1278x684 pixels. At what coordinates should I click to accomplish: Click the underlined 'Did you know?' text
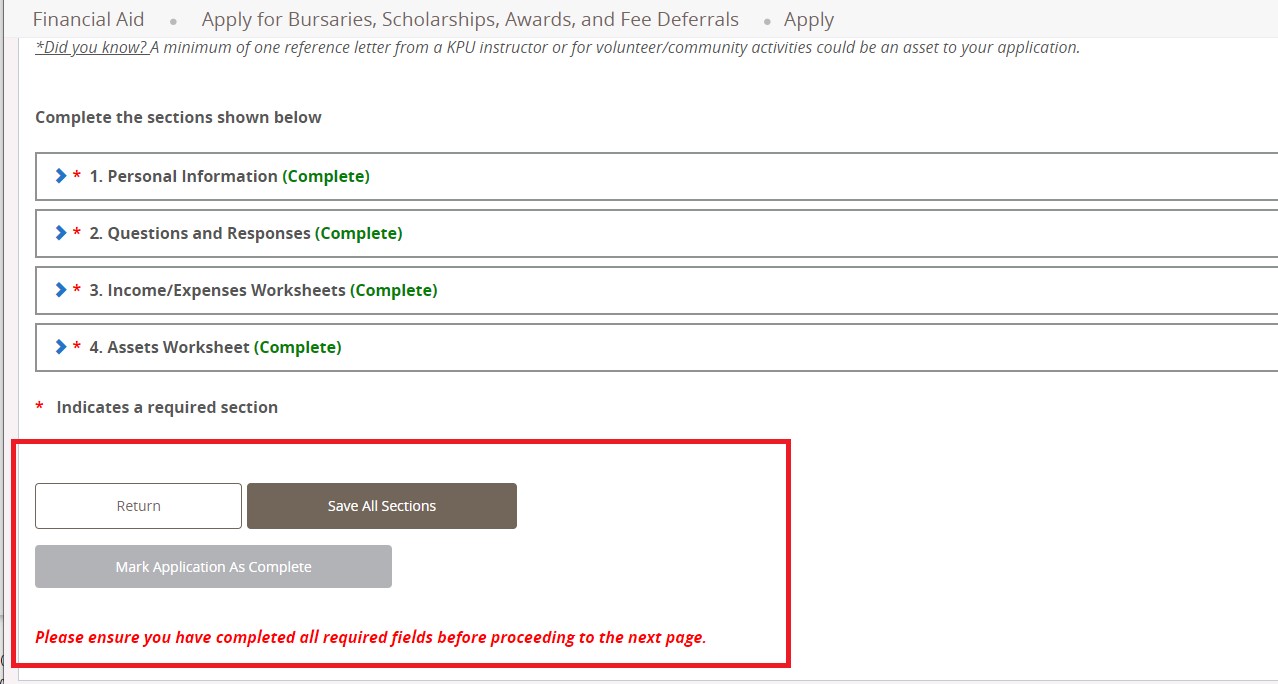[x=91, y=48]
